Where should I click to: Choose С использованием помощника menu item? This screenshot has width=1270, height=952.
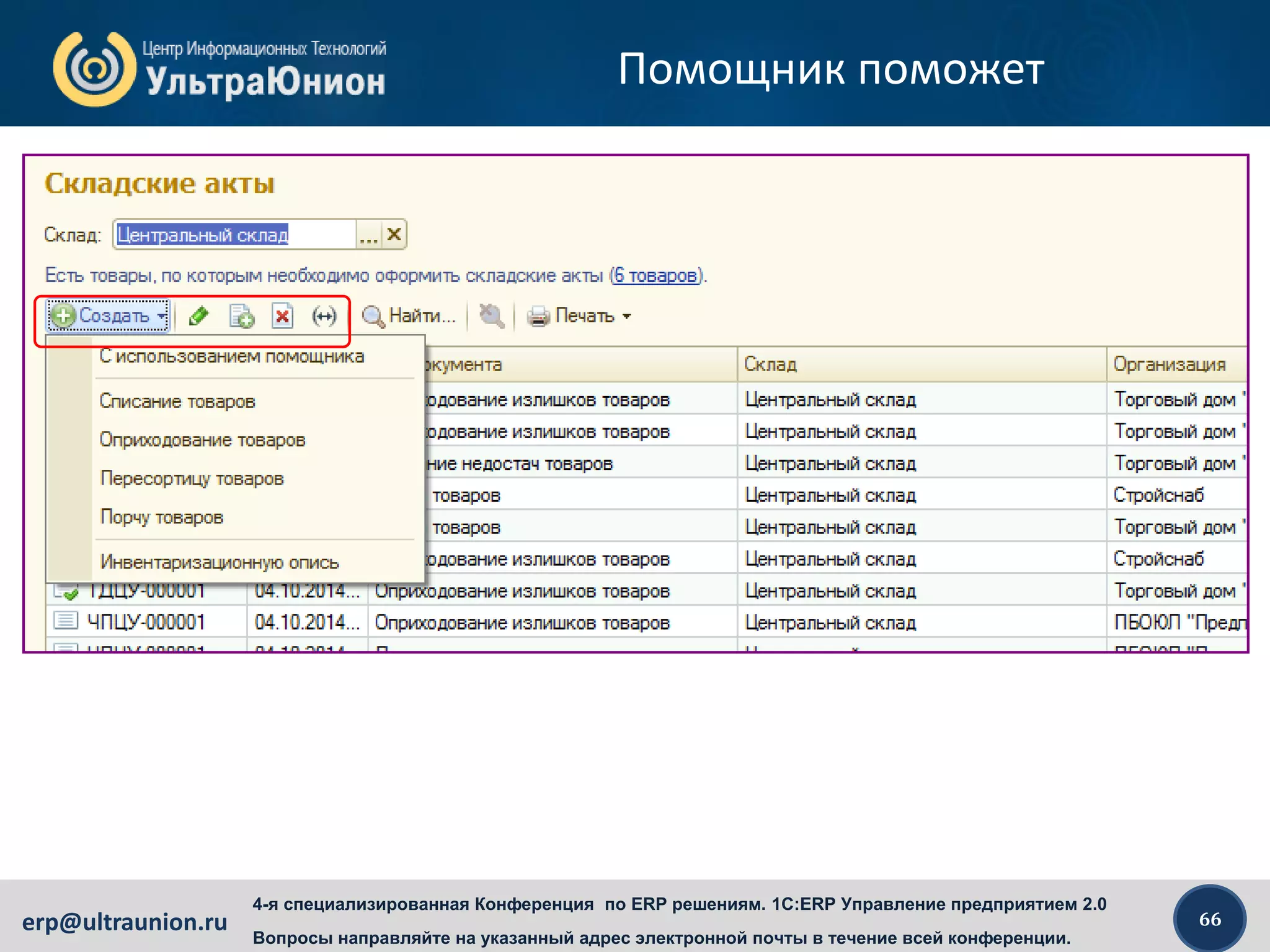coord(232,356)
